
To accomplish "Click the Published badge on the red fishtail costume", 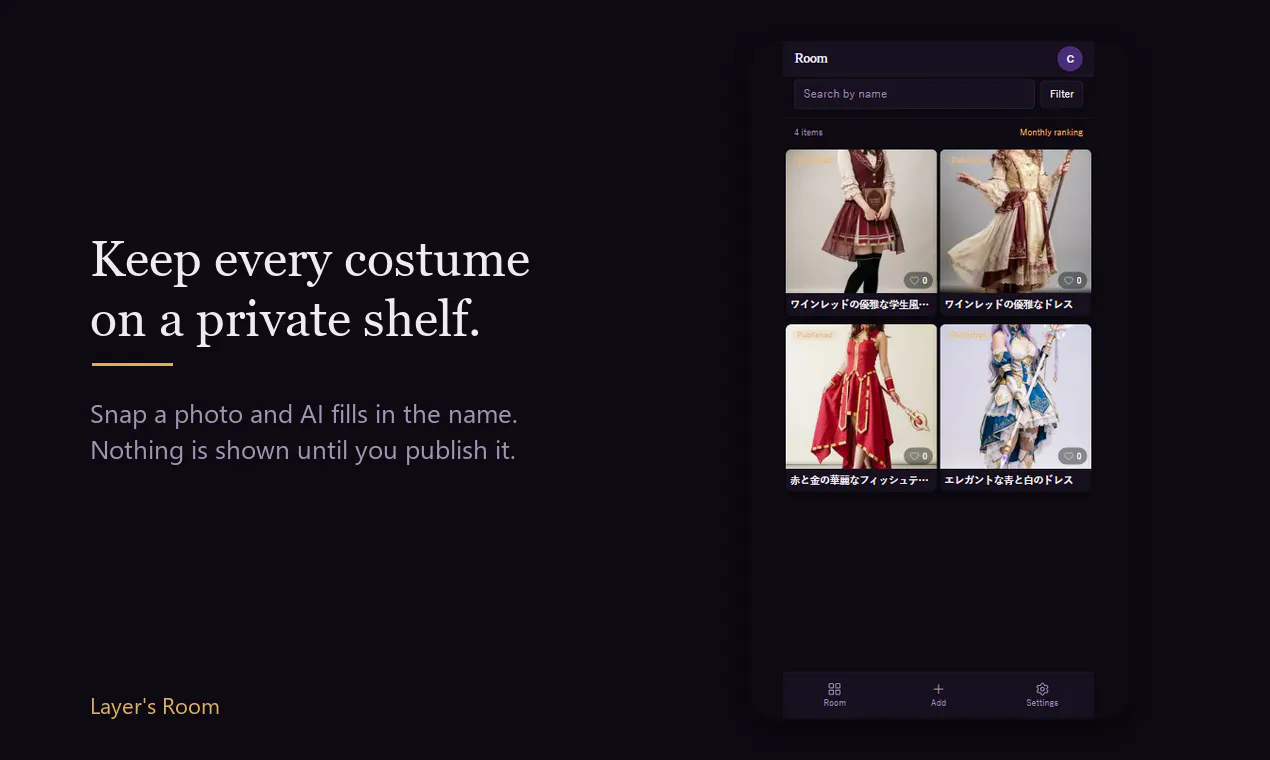I will pos(814,335).
